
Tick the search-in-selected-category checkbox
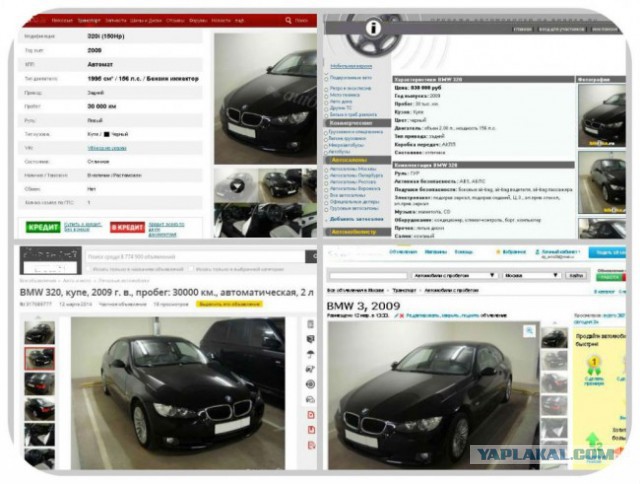pos(191,269)
